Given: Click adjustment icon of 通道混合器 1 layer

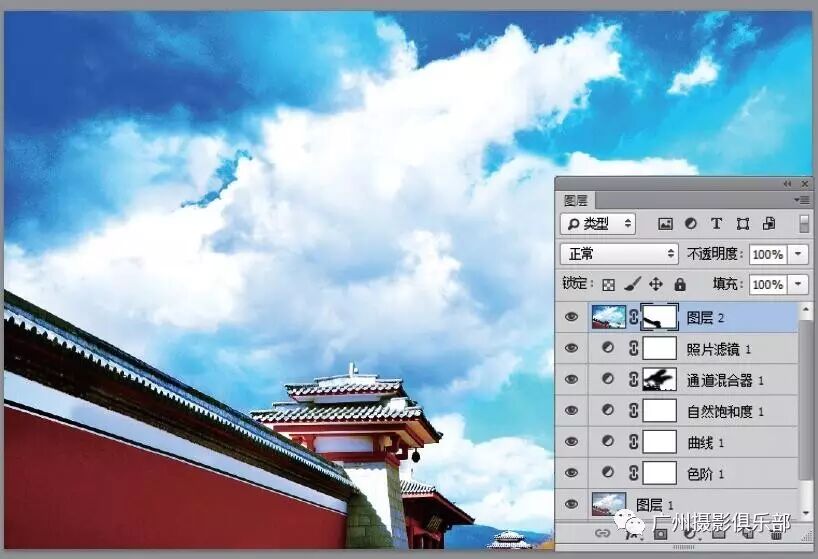Looking at the screenshot, I should click(608, 379).
